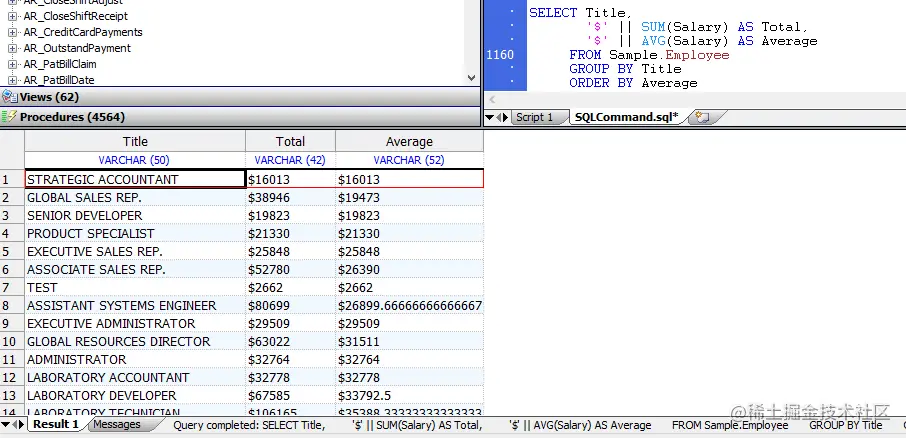This screenshot has height=438, width=906.
Task: Click the table list scroll down arrow
Action: pyautogui.click(x=471, y=77)
